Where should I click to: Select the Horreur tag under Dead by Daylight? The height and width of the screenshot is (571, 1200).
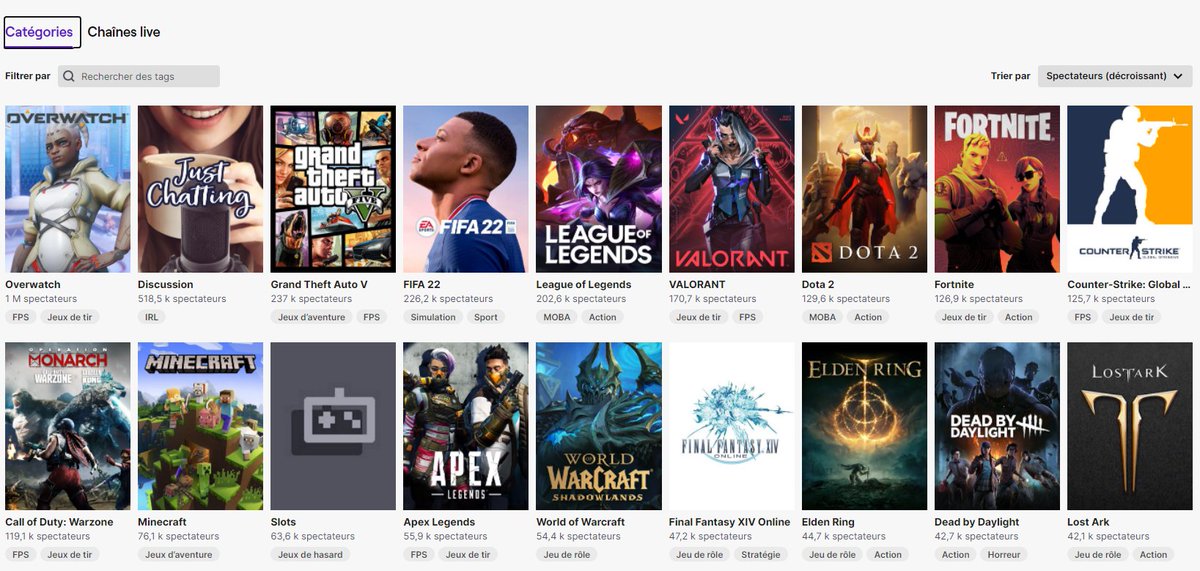(x=1004, y=554)
